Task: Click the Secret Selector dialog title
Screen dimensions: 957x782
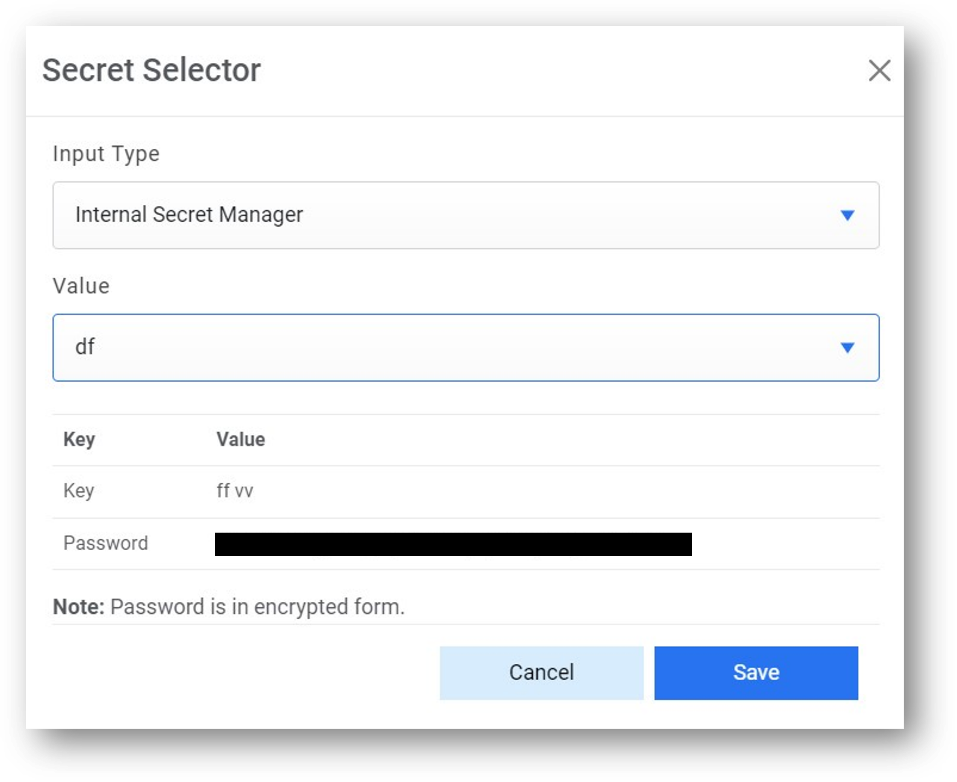Action: point(150,70)
